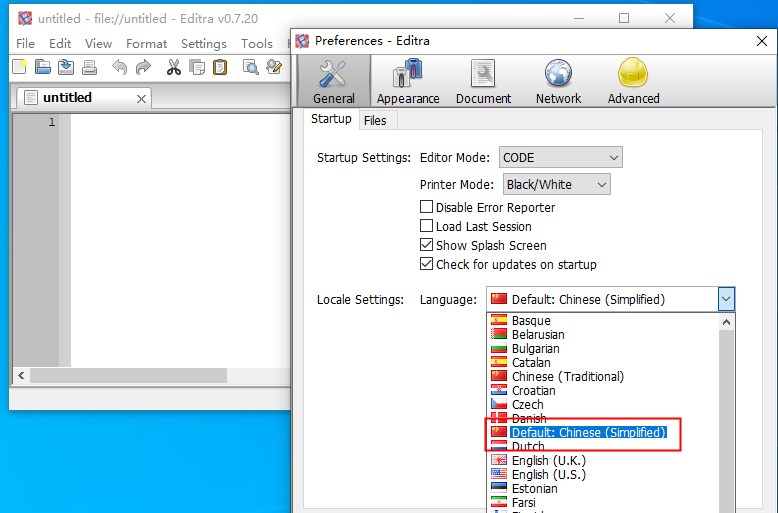This screenshot has height=513, width=778.
Task: Click the editor horizontal scroll-left arrow
Action: pos(21,376)
